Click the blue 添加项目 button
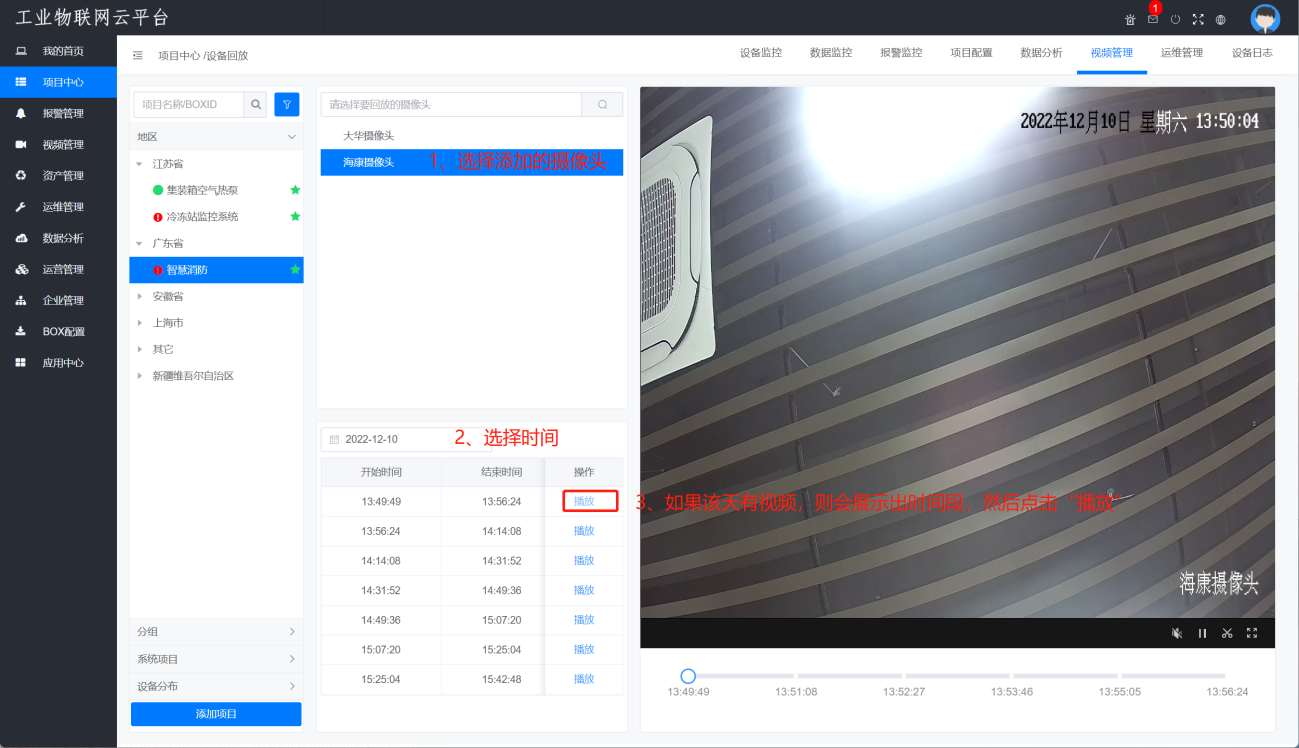Image resolution: width=1299 pixels, height=748 pixels. click(216, 714)
